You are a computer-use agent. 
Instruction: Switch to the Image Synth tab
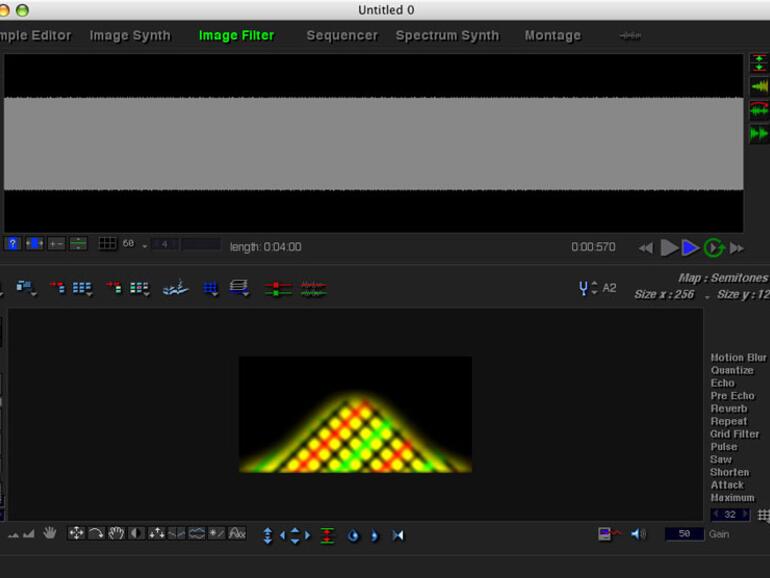point(130,36)
